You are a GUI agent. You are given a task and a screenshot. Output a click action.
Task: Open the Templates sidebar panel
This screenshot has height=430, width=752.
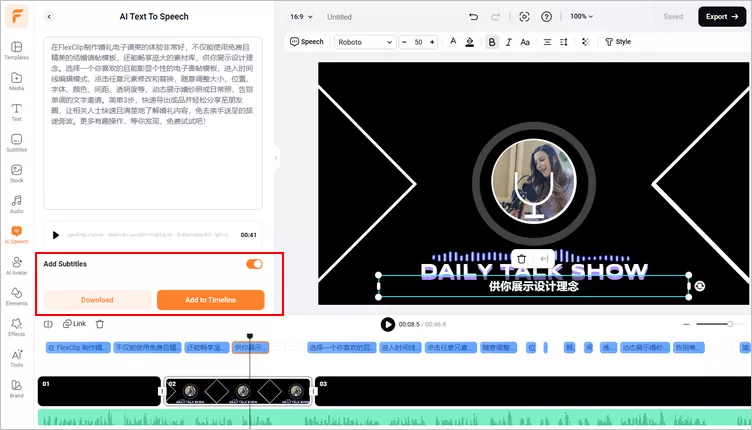tap(16, 50)
